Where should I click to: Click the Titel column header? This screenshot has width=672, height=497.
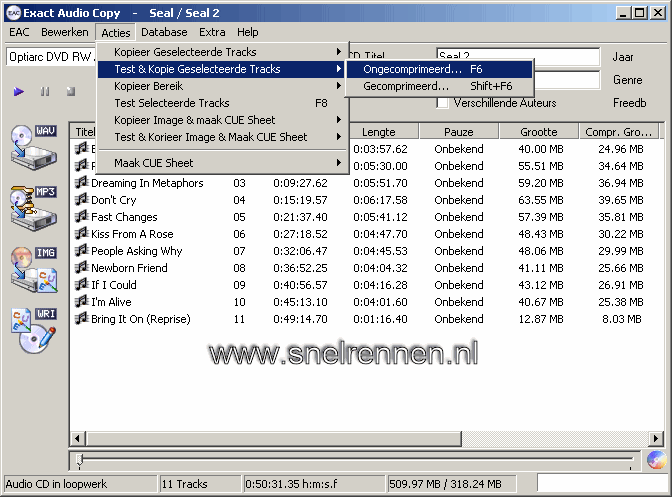tap(84, 132)
